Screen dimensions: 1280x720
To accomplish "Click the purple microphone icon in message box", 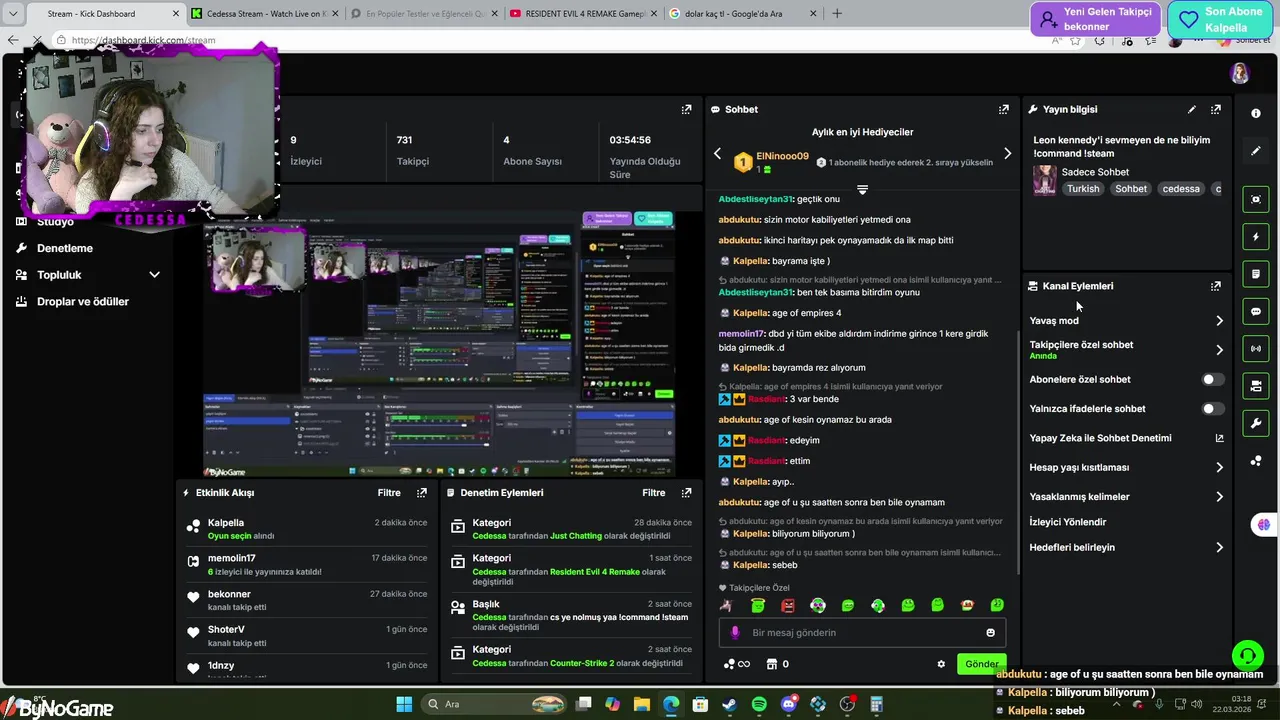I will coord(735,633).
